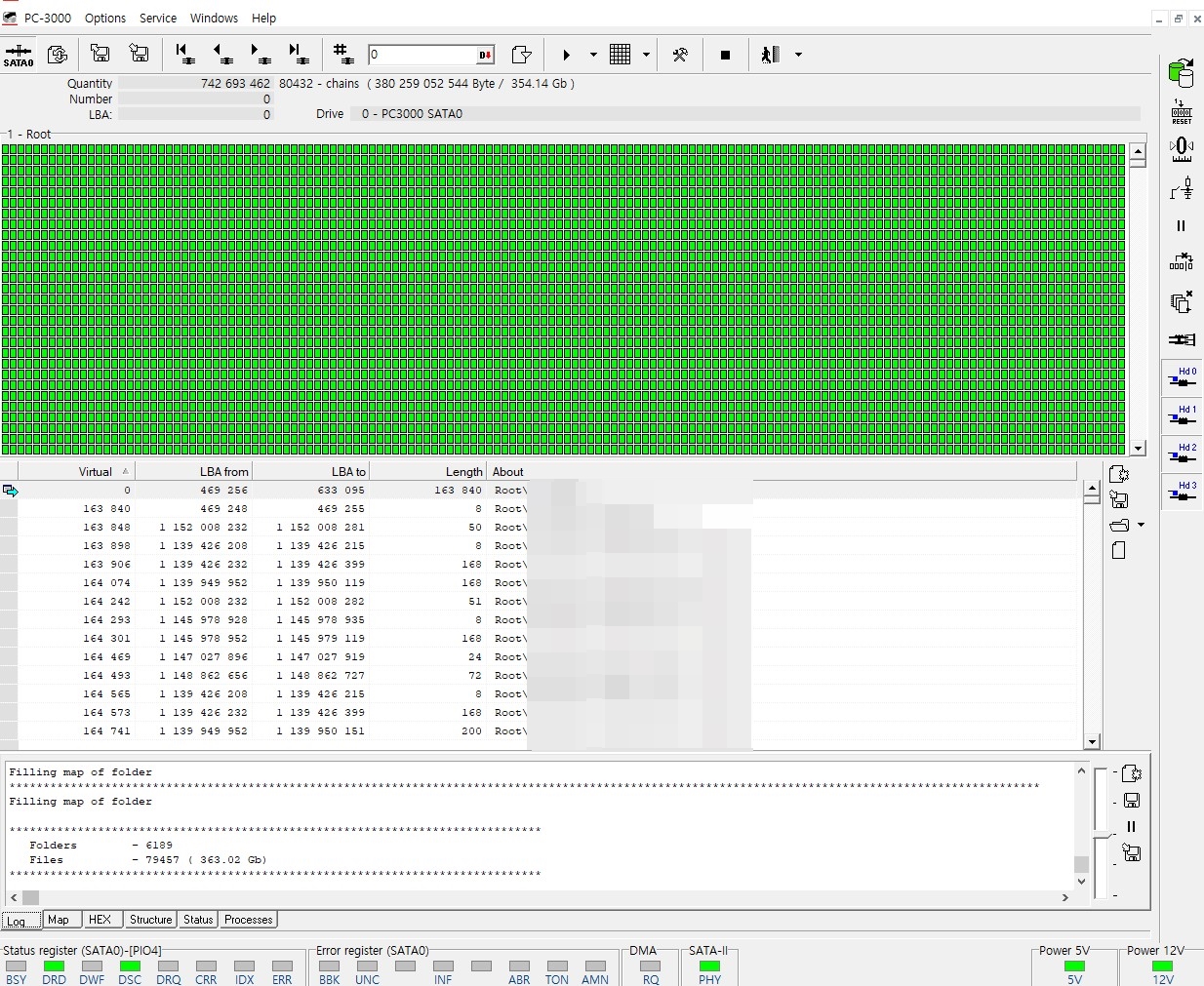Image resolution: width=1204 pixels, height=986 pixels.
Task: Click inside the LBA position input field
Action: click(421, 55)
